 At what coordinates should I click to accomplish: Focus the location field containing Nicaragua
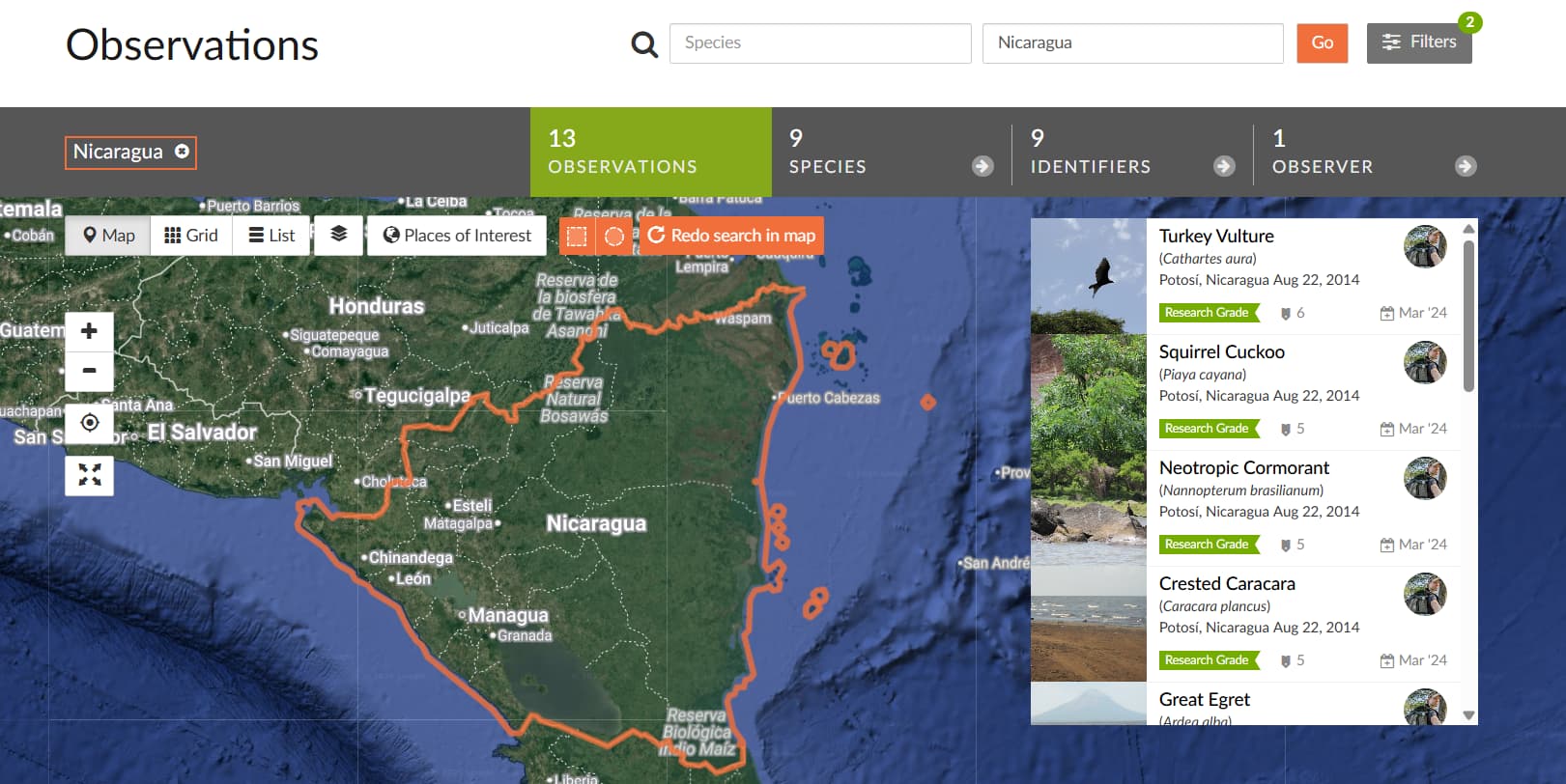click(1133, 43)
